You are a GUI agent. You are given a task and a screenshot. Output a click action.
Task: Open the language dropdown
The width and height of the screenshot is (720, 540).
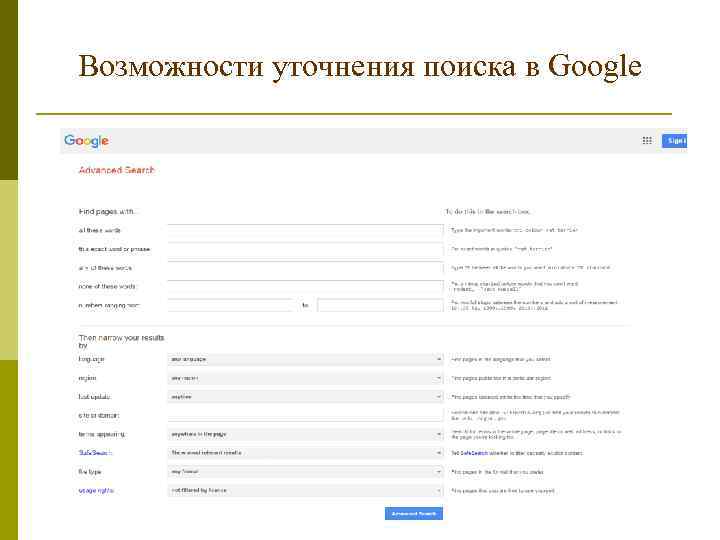[305, 359]
